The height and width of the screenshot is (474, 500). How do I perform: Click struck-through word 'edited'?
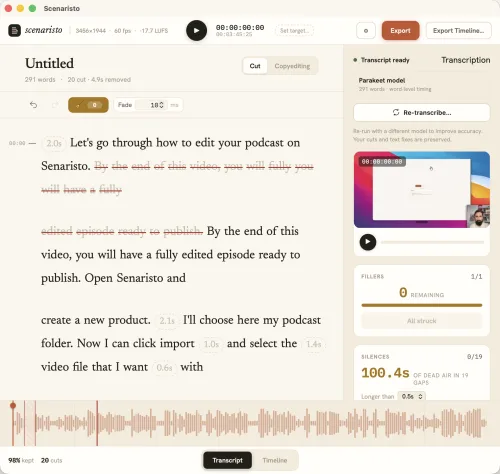pos(57,231)
